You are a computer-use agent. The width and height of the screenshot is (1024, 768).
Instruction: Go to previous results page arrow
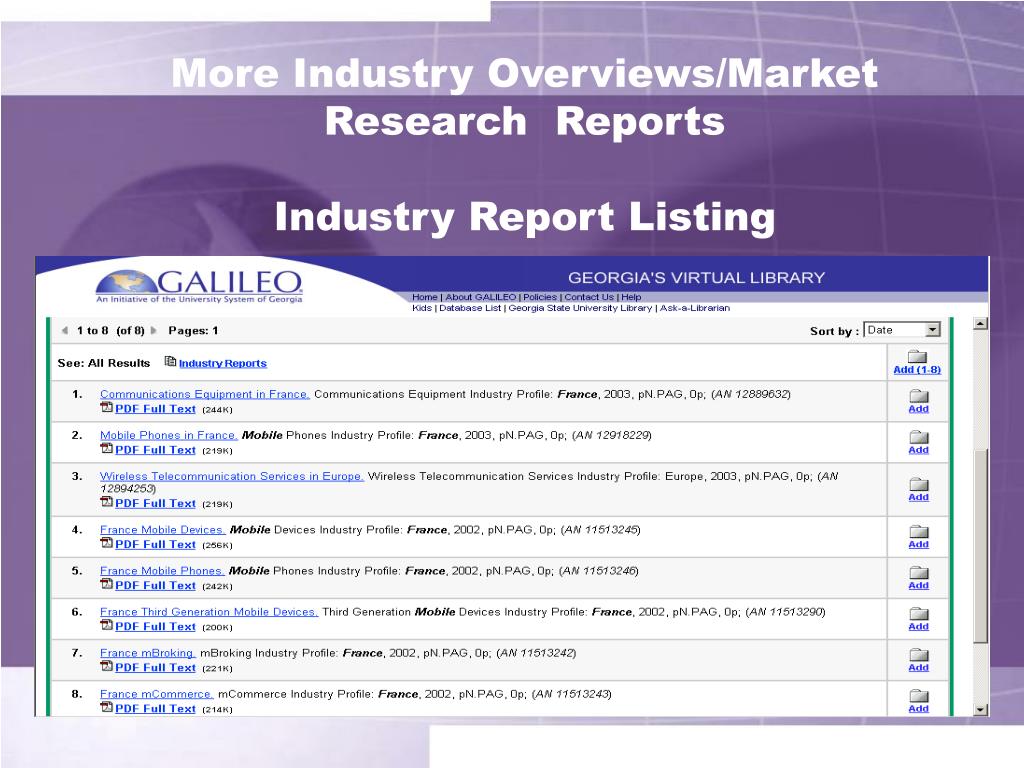click(65, 330)
